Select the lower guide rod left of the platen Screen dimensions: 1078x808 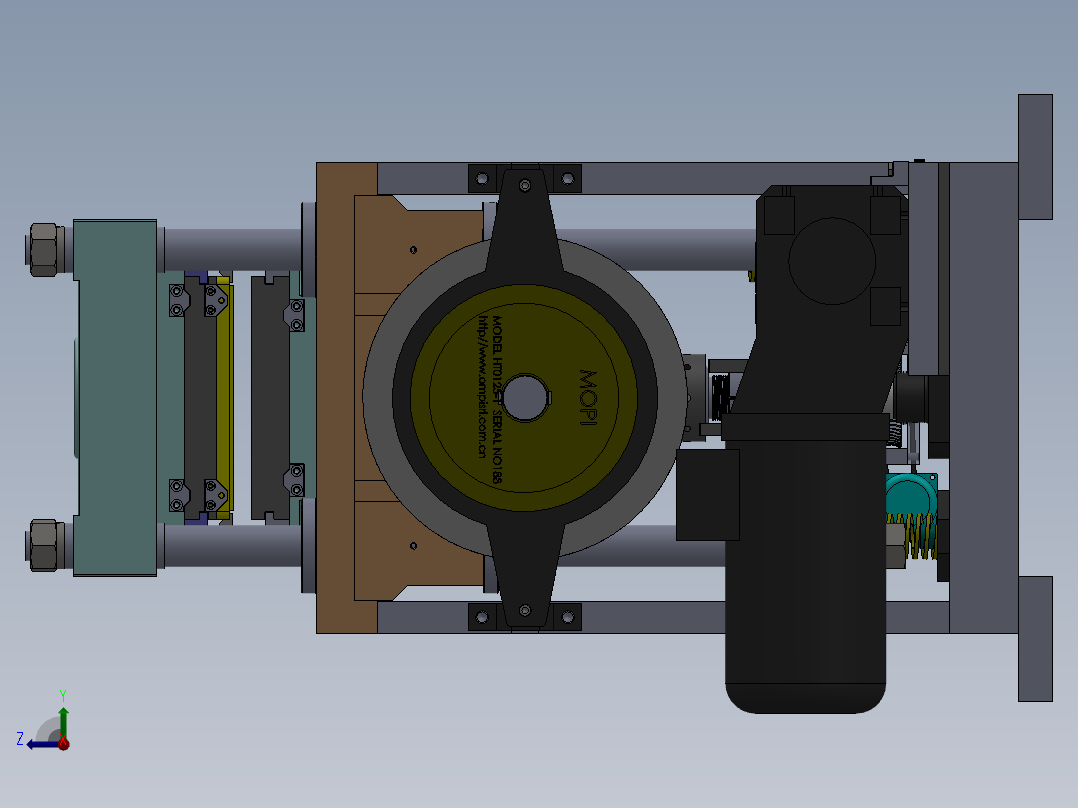[233, 546]
